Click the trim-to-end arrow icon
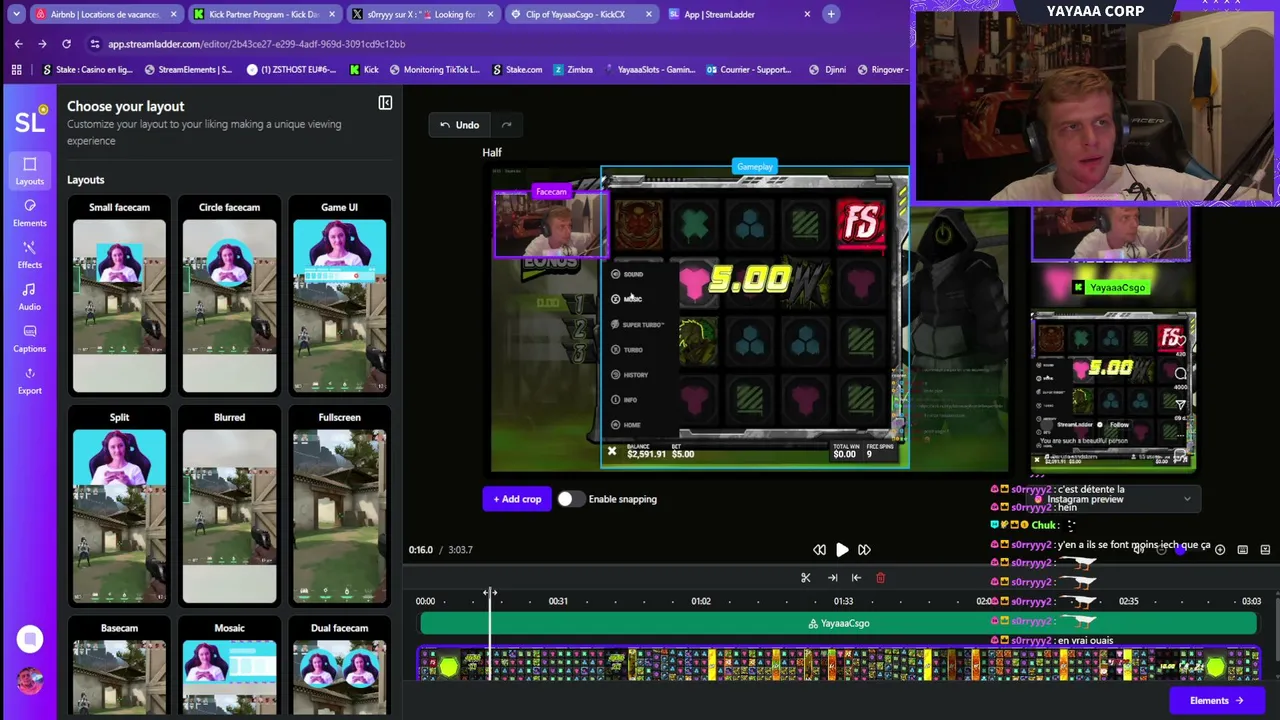Screen dimensions: 1280x720 pyautogui.click(x=832, y=578)
